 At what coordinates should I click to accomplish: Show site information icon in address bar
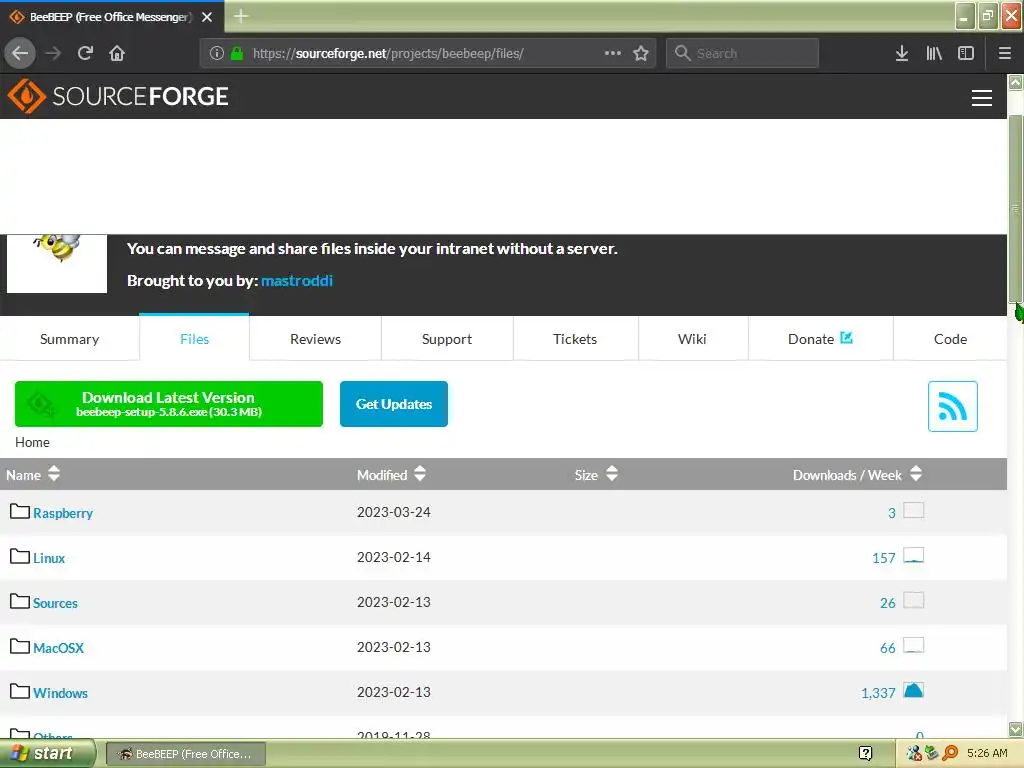217,53
